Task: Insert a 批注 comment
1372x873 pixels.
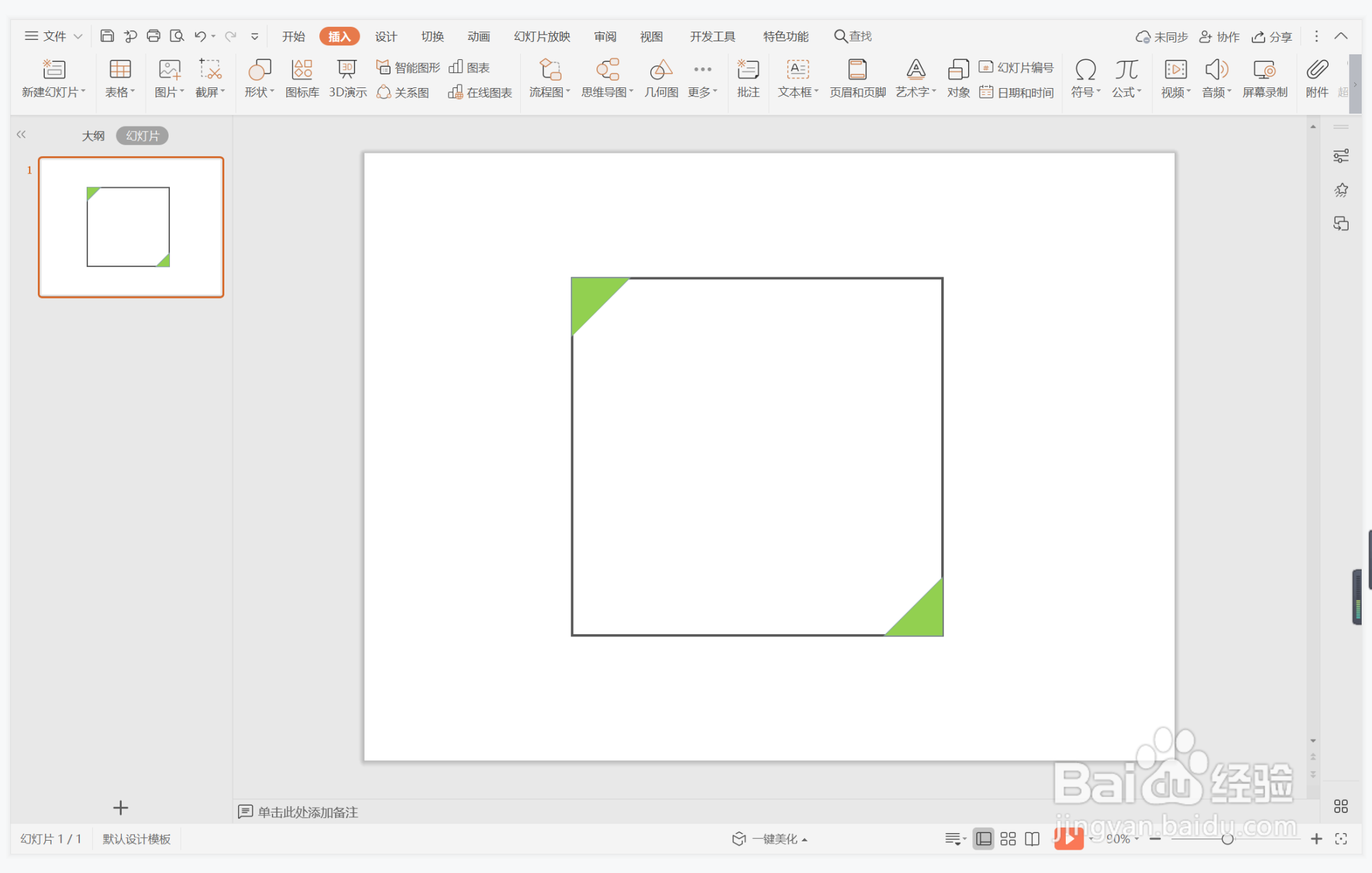Action: point(748,78)
